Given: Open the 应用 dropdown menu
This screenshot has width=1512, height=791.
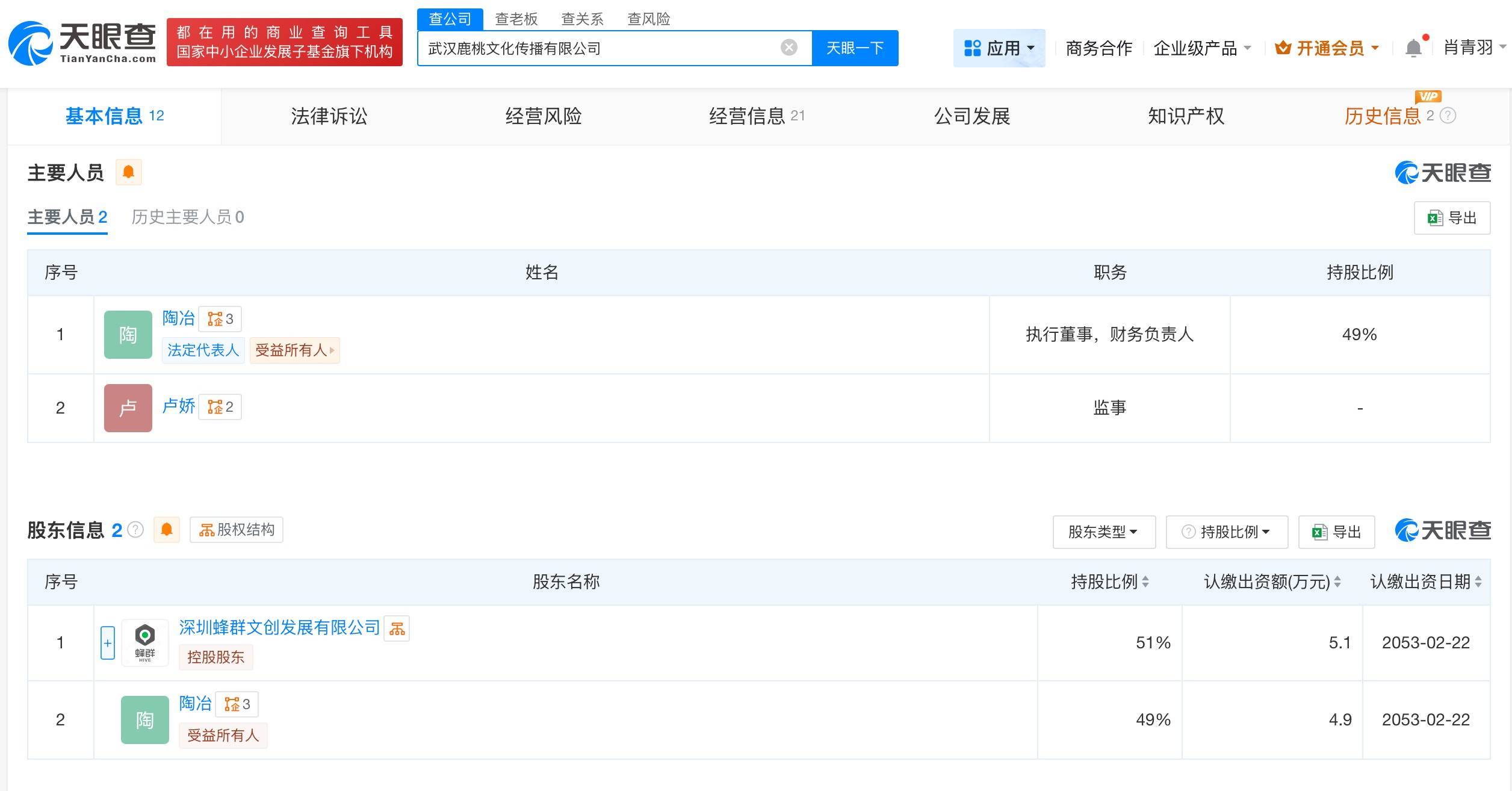Looking at the screenshot, I should [999, 48].
